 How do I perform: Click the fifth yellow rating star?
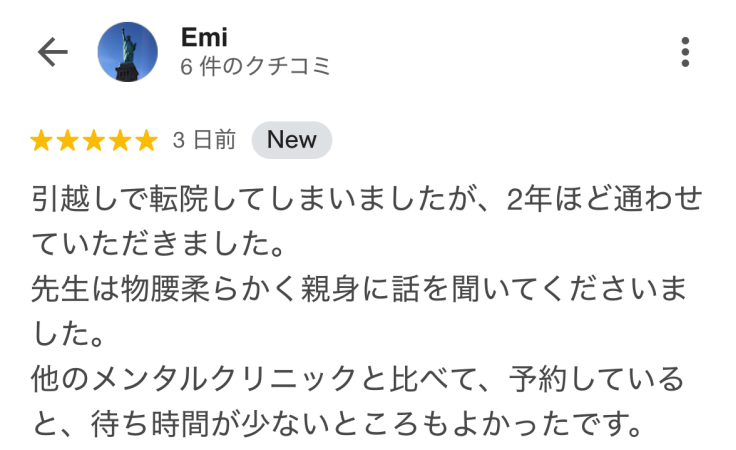(x=146, y=140)
